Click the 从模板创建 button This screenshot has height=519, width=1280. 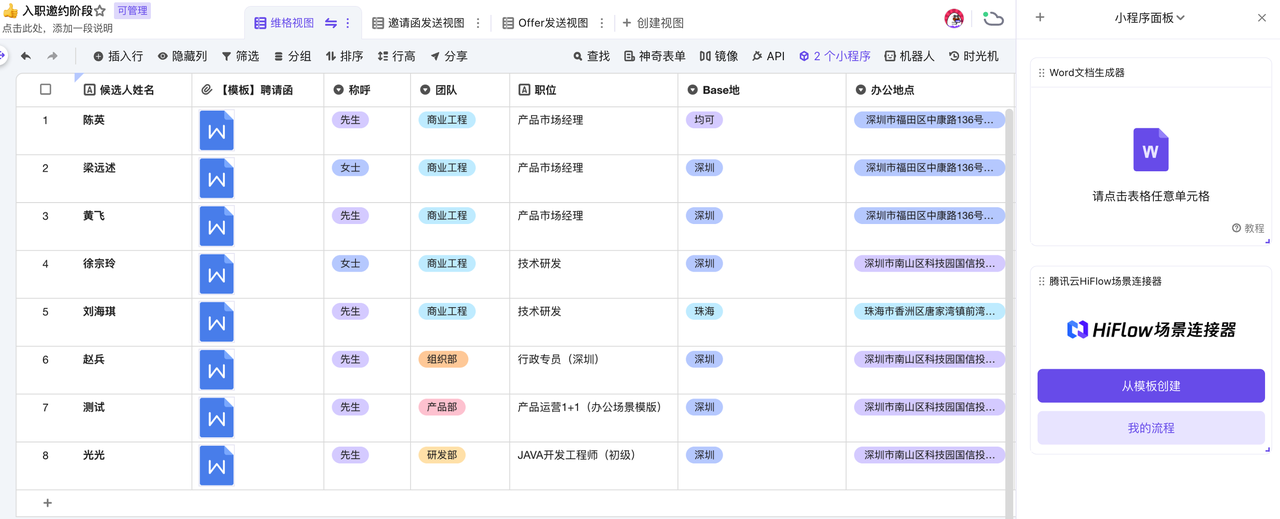click(x=1150, y=386)
